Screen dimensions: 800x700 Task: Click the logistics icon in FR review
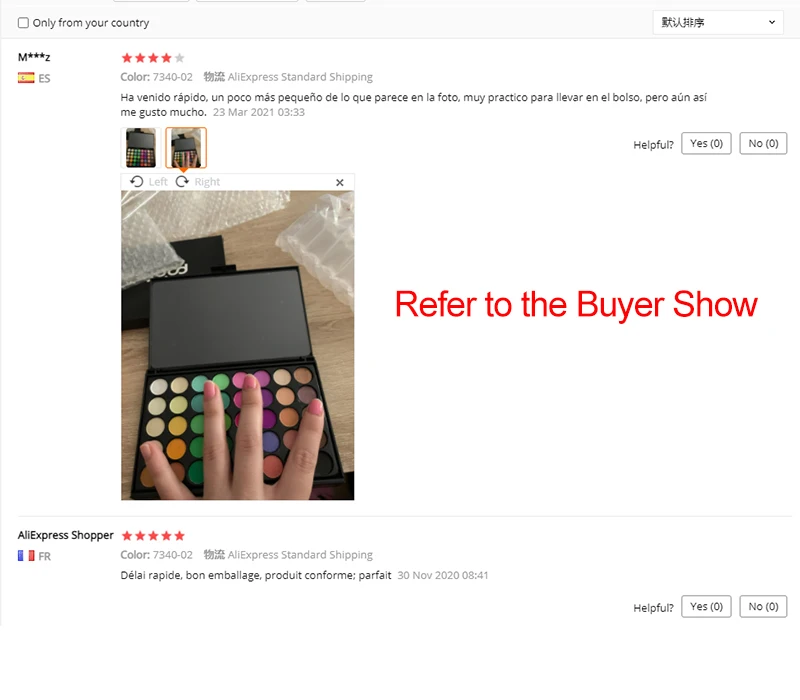click(x=214, y=555)
